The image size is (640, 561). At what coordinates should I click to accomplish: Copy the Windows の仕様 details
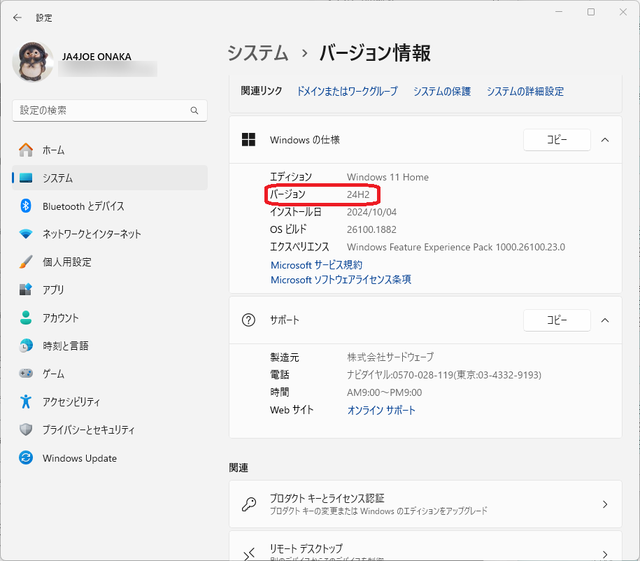point(557,140)
